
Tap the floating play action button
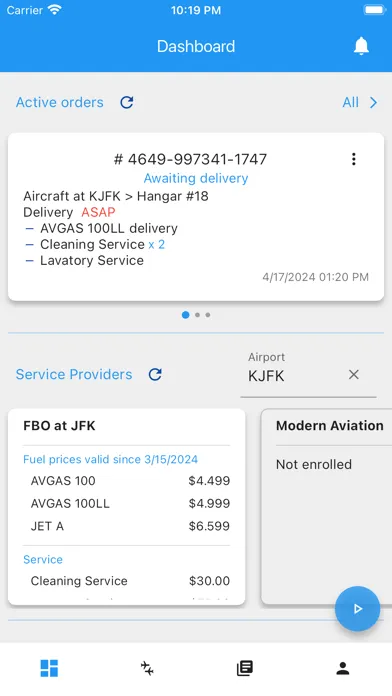click(357, 609)
